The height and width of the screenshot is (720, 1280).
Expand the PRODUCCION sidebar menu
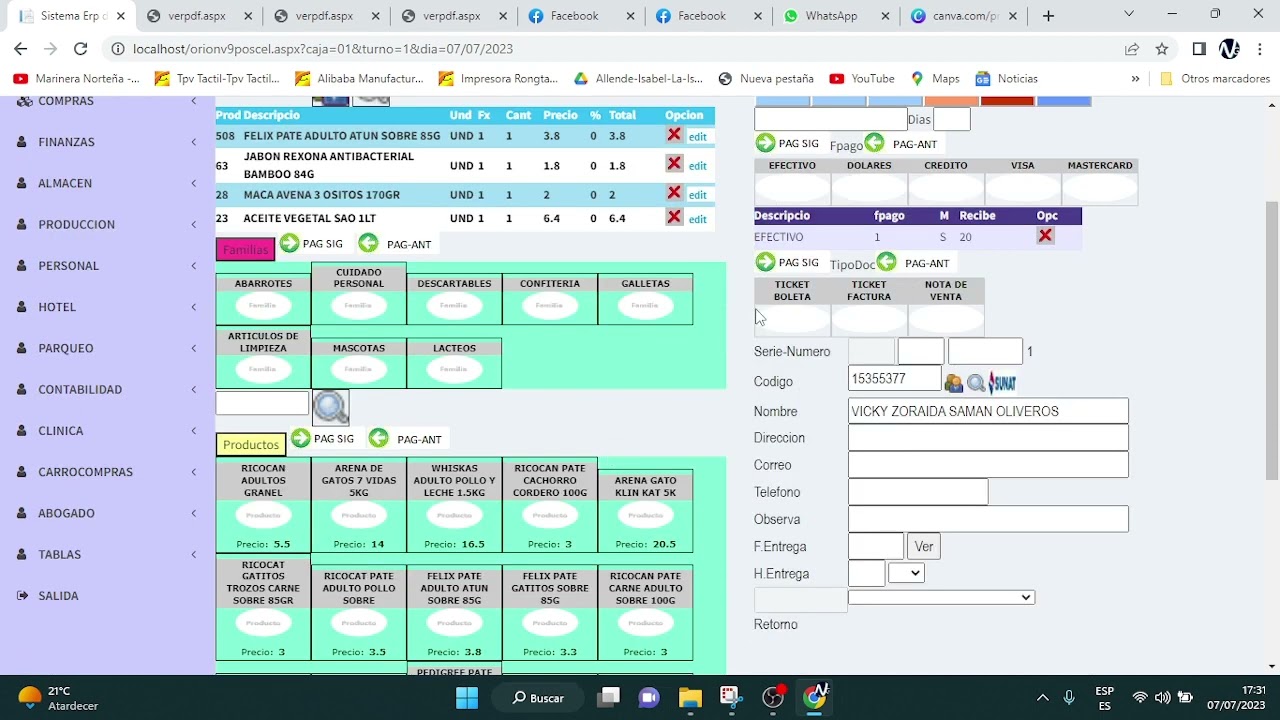(107, 224)
